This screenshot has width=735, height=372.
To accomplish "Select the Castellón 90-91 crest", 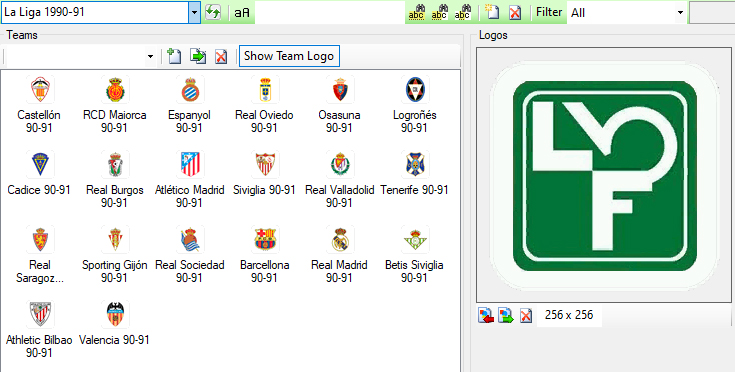I will (x=39, y=89).
